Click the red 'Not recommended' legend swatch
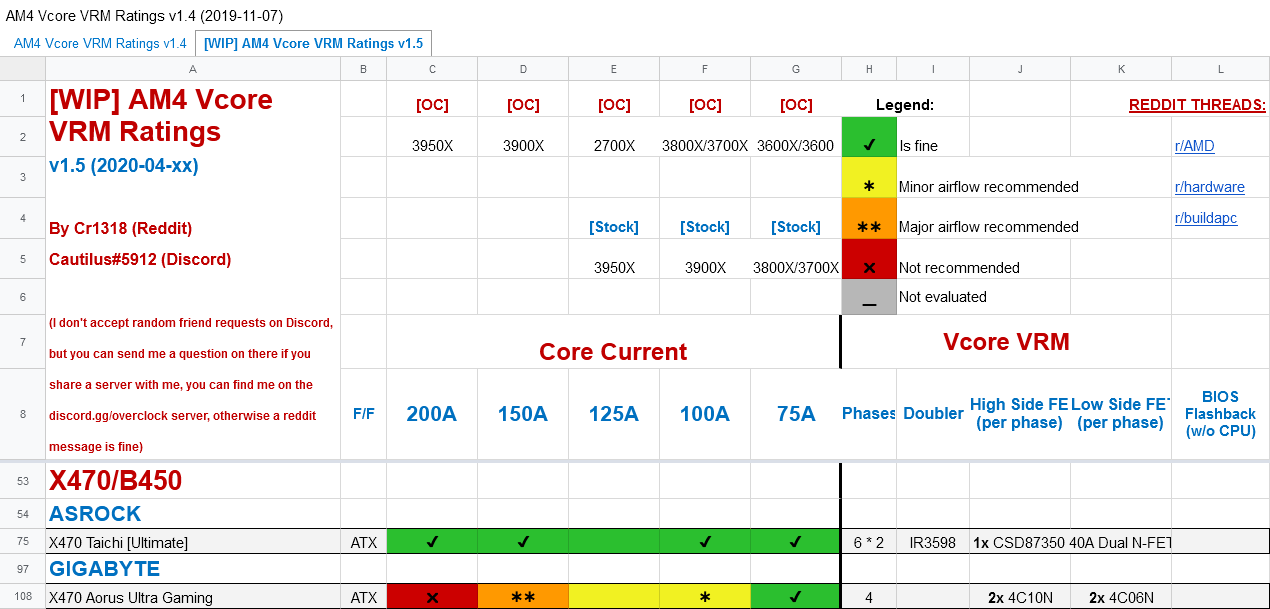Image resolution: width=1270 pixels, height=609 pixels. point(869,258)
